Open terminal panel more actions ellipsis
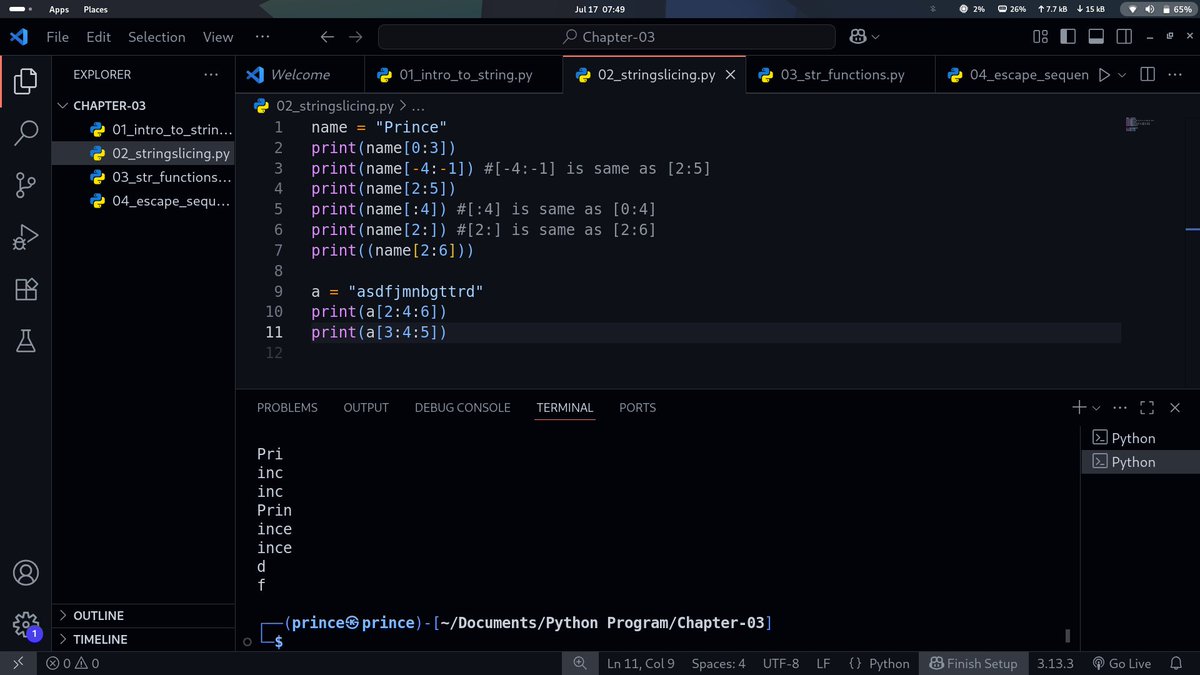The width and height of the screenshot is (1200, 675). 1119,408
